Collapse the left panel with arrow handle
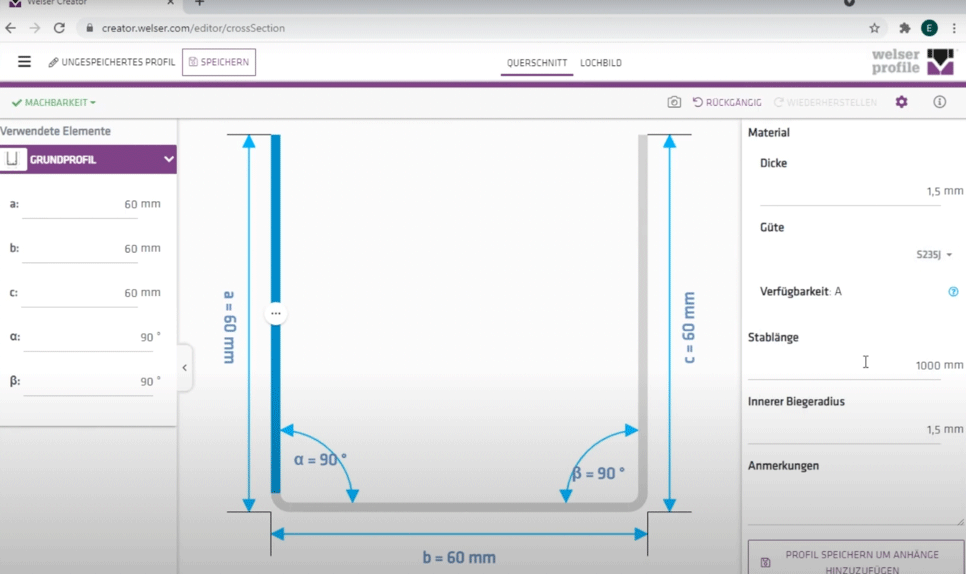Viewport: 966px width, 574px height. pos(185,368)
